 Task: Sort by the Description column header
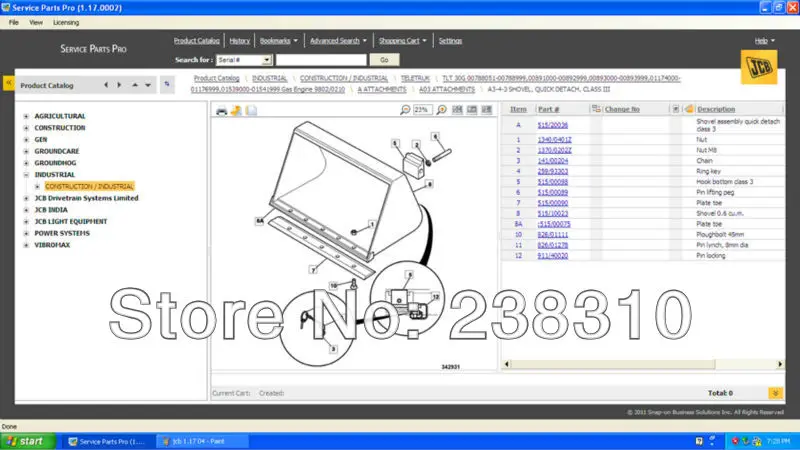716,109
